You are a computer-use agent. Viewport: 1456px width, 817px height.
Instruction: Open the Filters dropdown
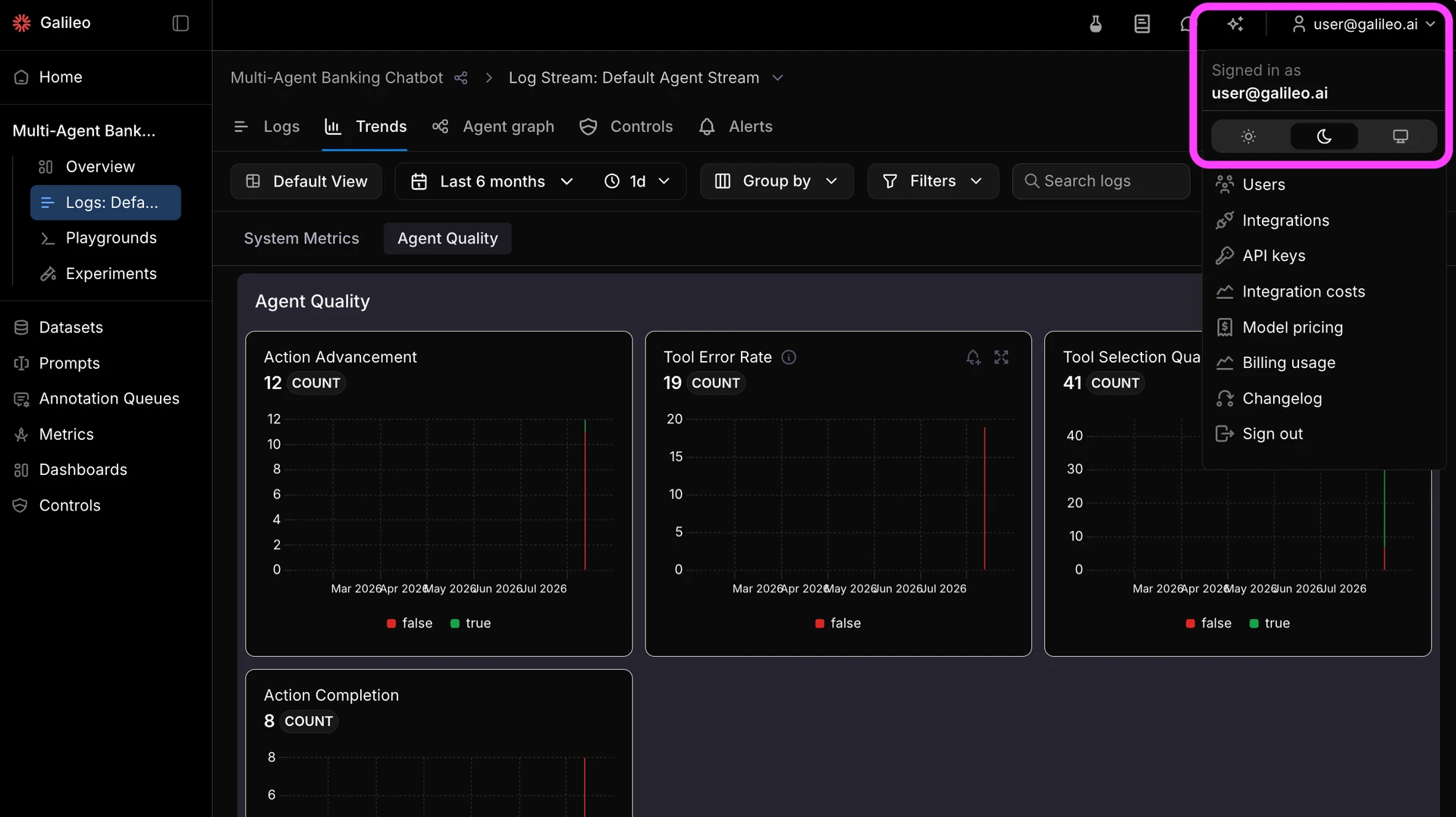[933, 181]
